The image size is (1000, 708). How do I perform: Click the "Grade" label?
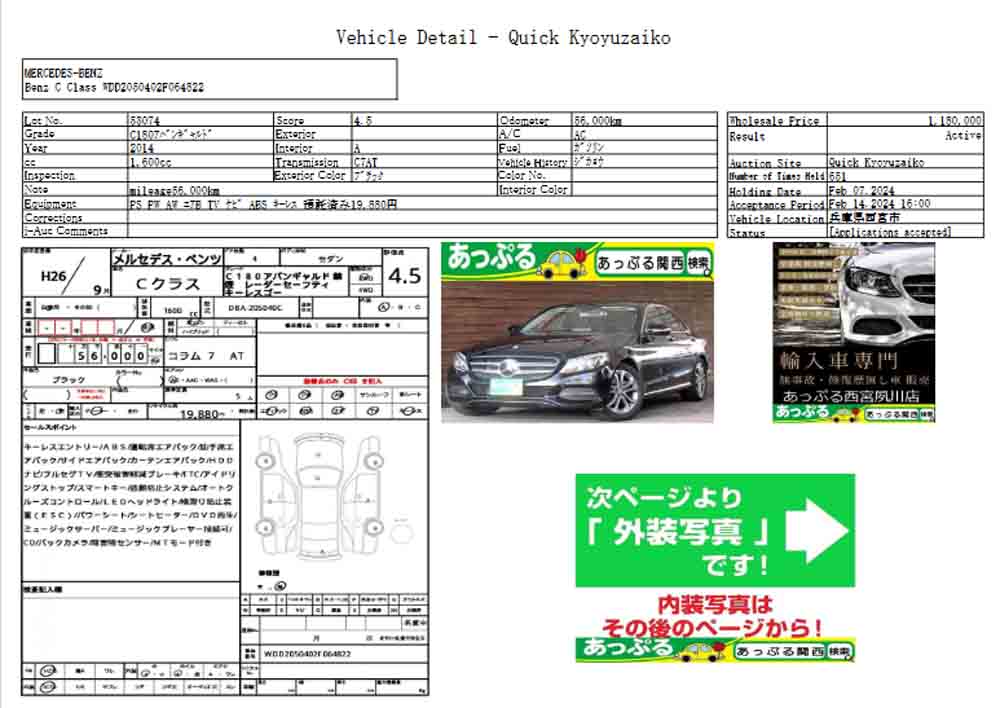click(x=40, y=134)
